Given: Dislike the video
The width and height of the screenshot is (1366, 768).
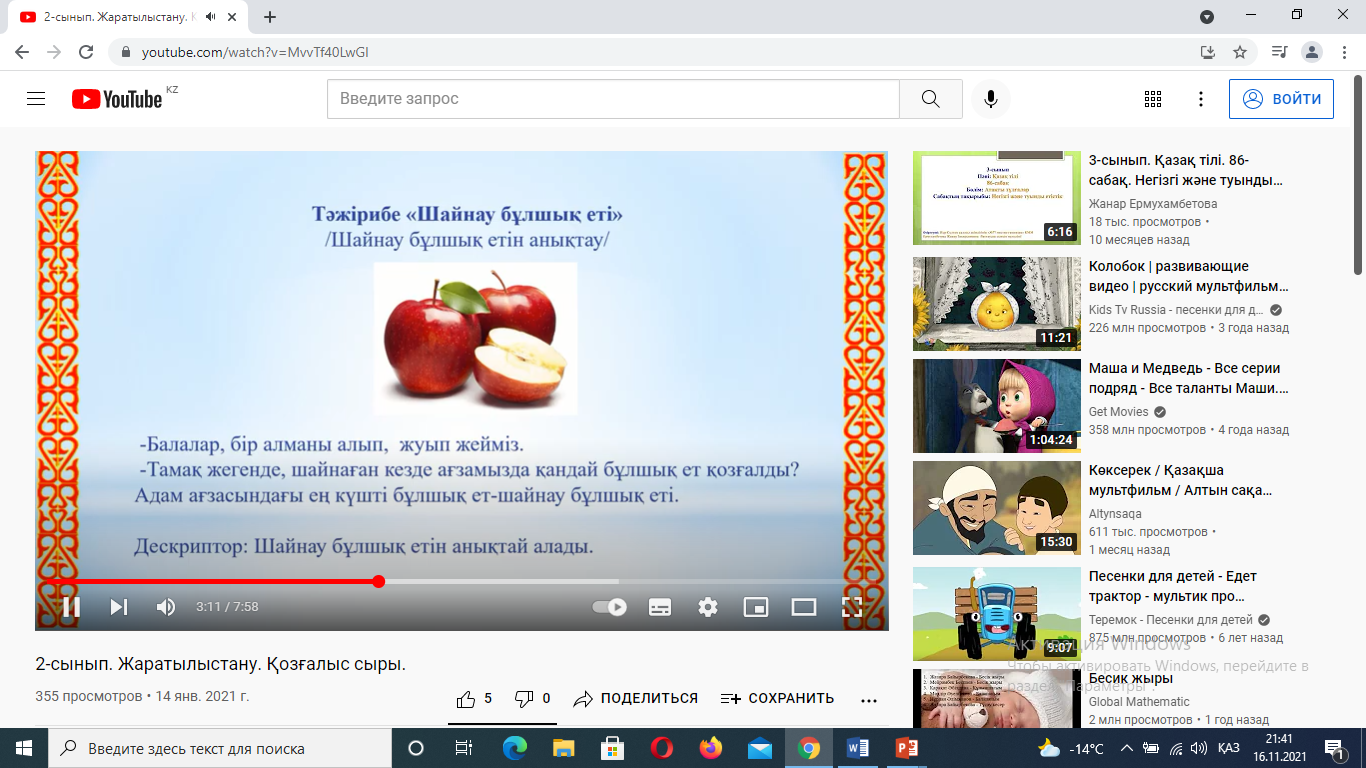Looking at the screenshot, I should click(x=532, y=699).
